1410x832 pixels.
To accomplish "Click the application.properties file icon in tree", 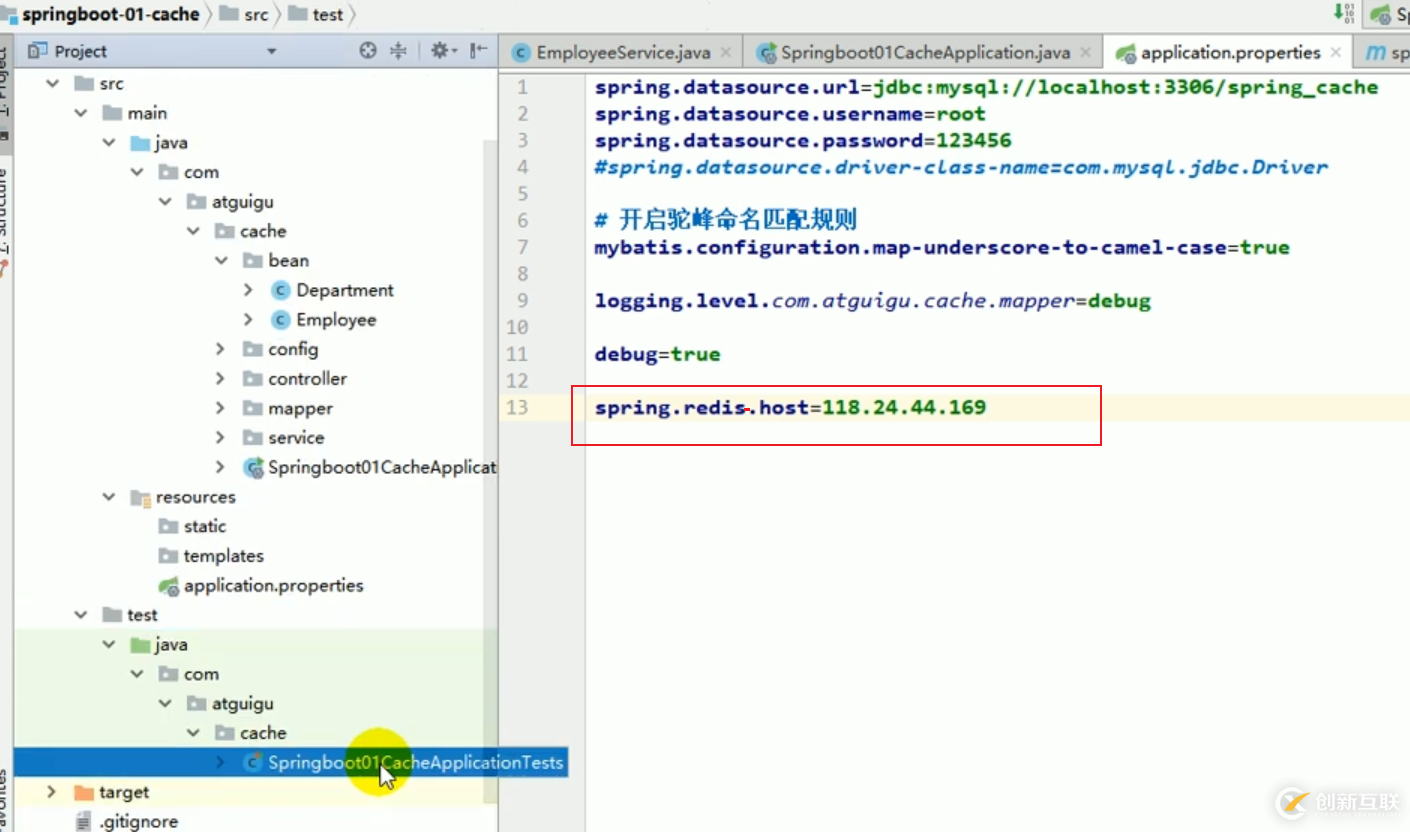I will [169, 586].
